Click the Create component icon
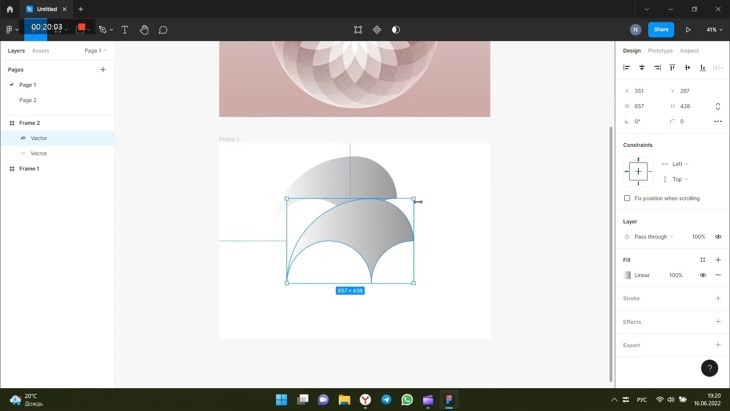Viewport: 730px width, 411px height. coord(377,30)
